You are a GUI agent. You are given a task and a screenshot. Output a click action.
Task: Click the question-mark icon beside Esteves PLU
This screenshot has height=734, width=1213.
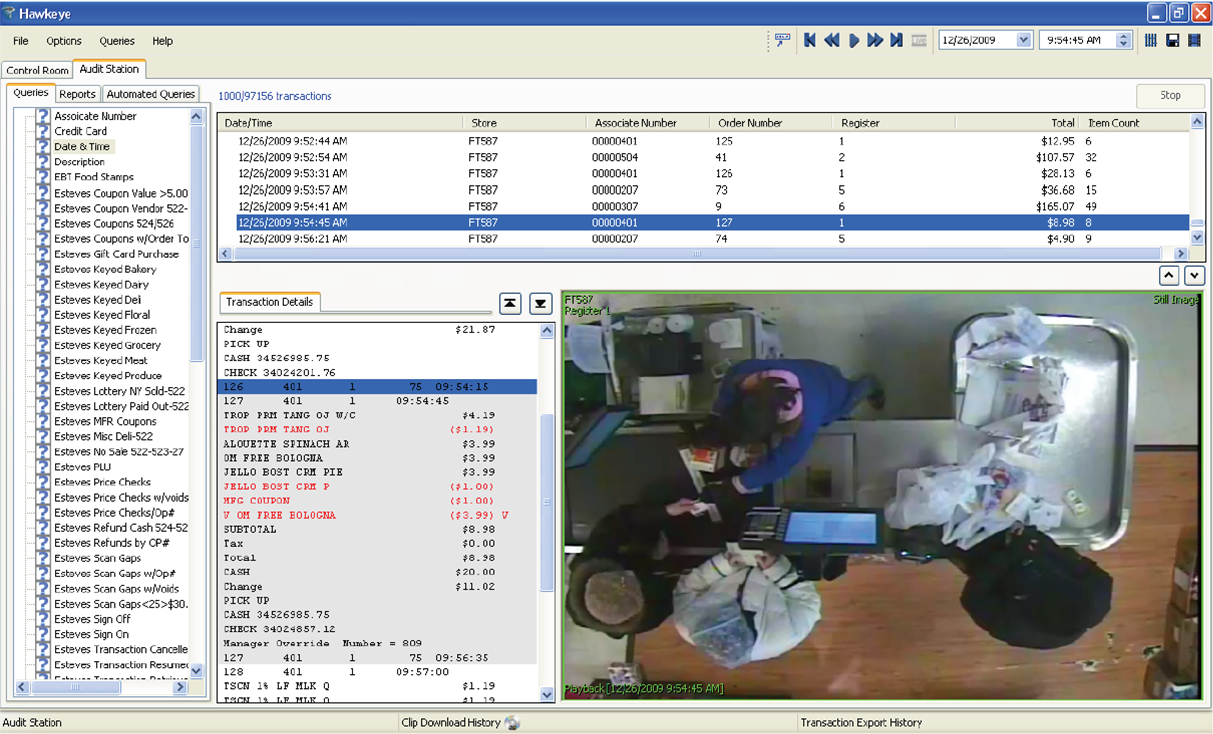click(x=43, y=467)
